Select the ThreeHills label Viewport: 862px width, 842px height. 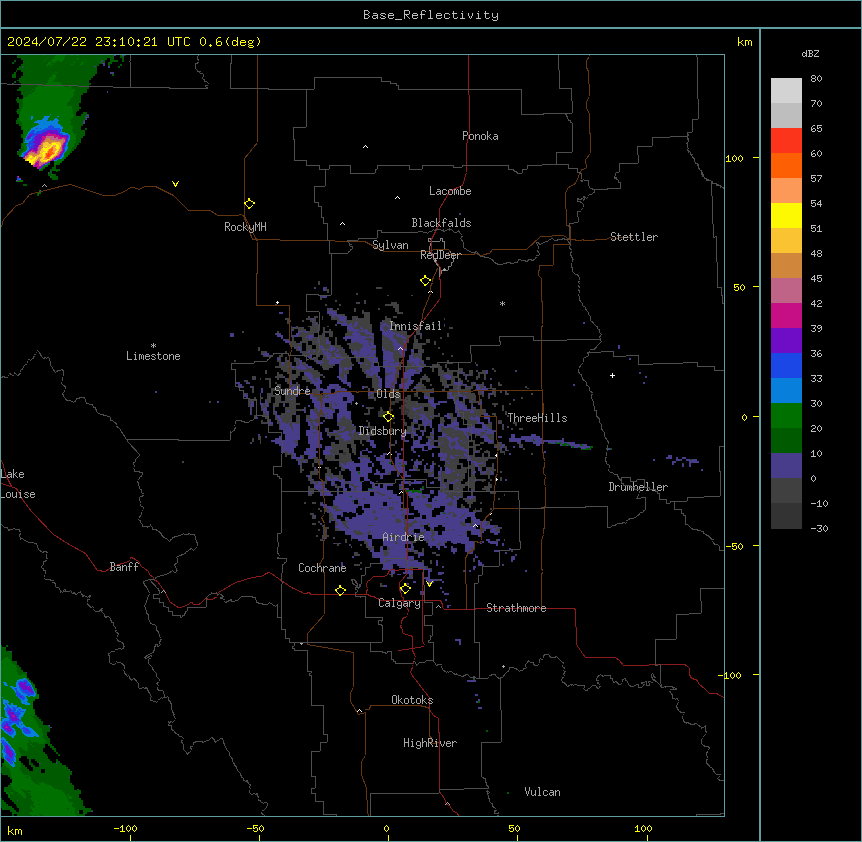pos(537,418)
